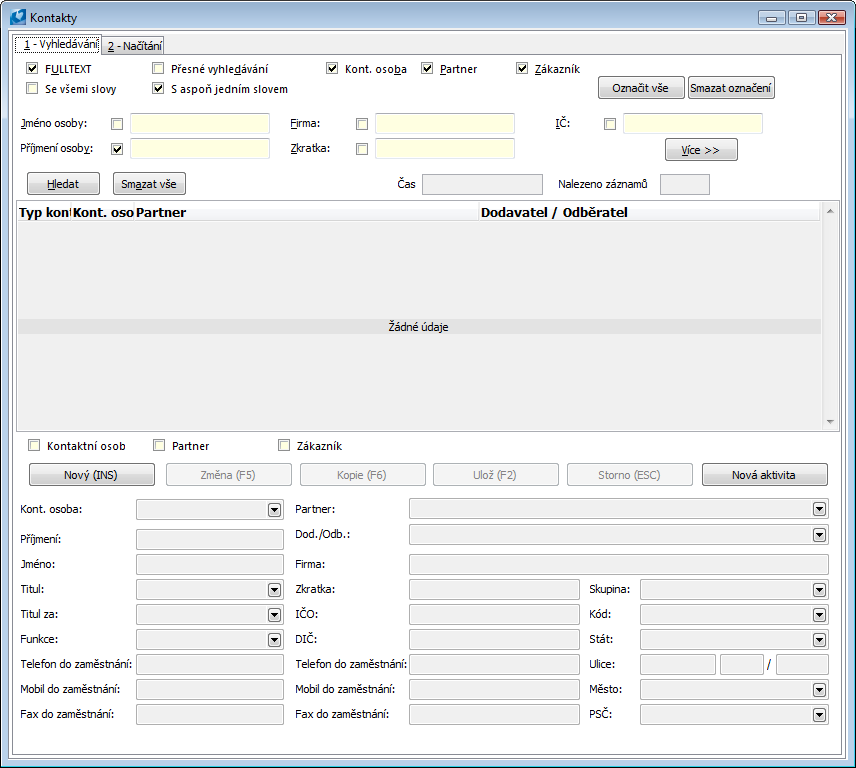Click into the Firma search field
The image size is (856, 768).
(x=444, y=124)
